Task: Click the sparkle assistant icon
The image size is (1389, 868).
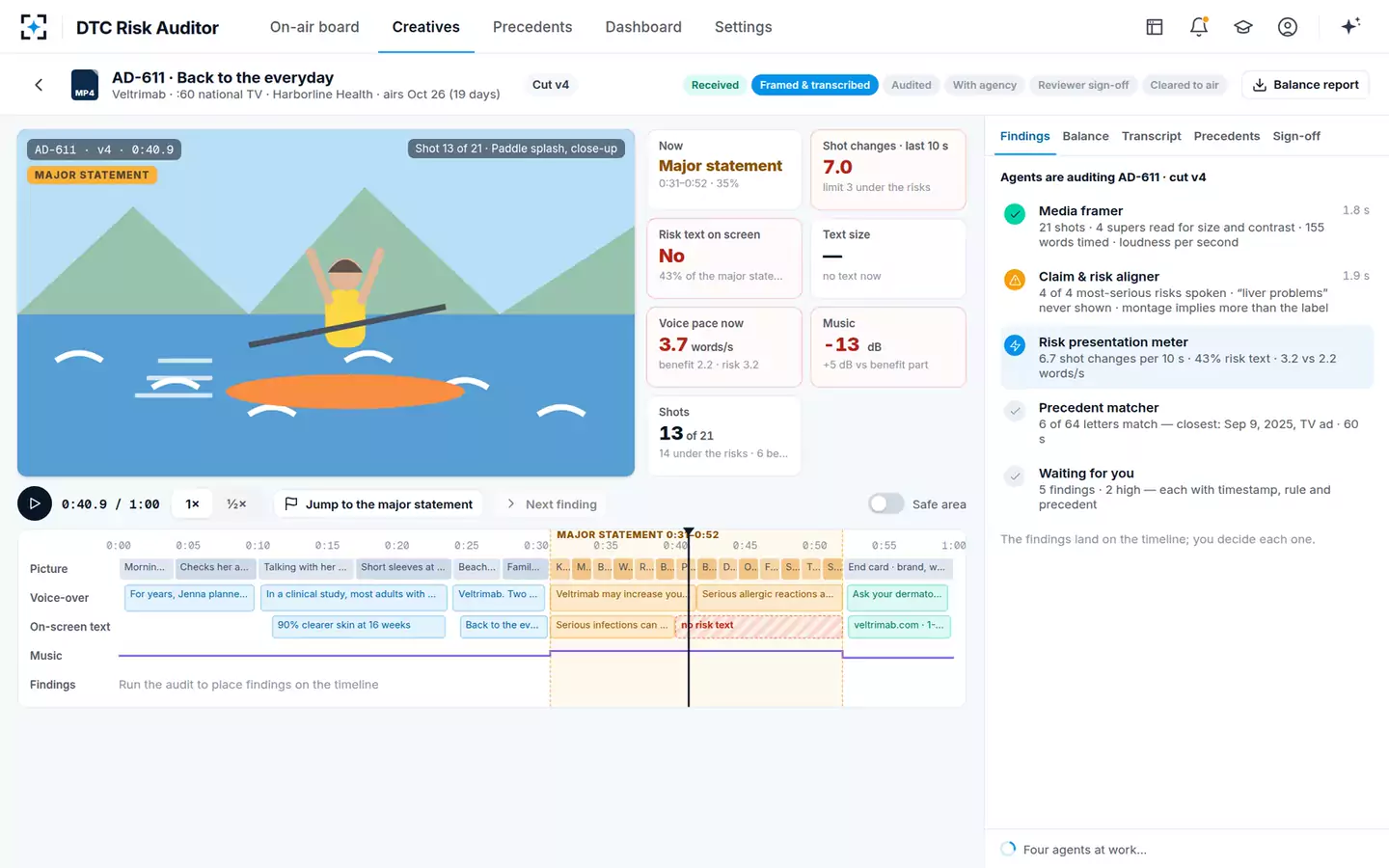Action: click(1350, 26)
